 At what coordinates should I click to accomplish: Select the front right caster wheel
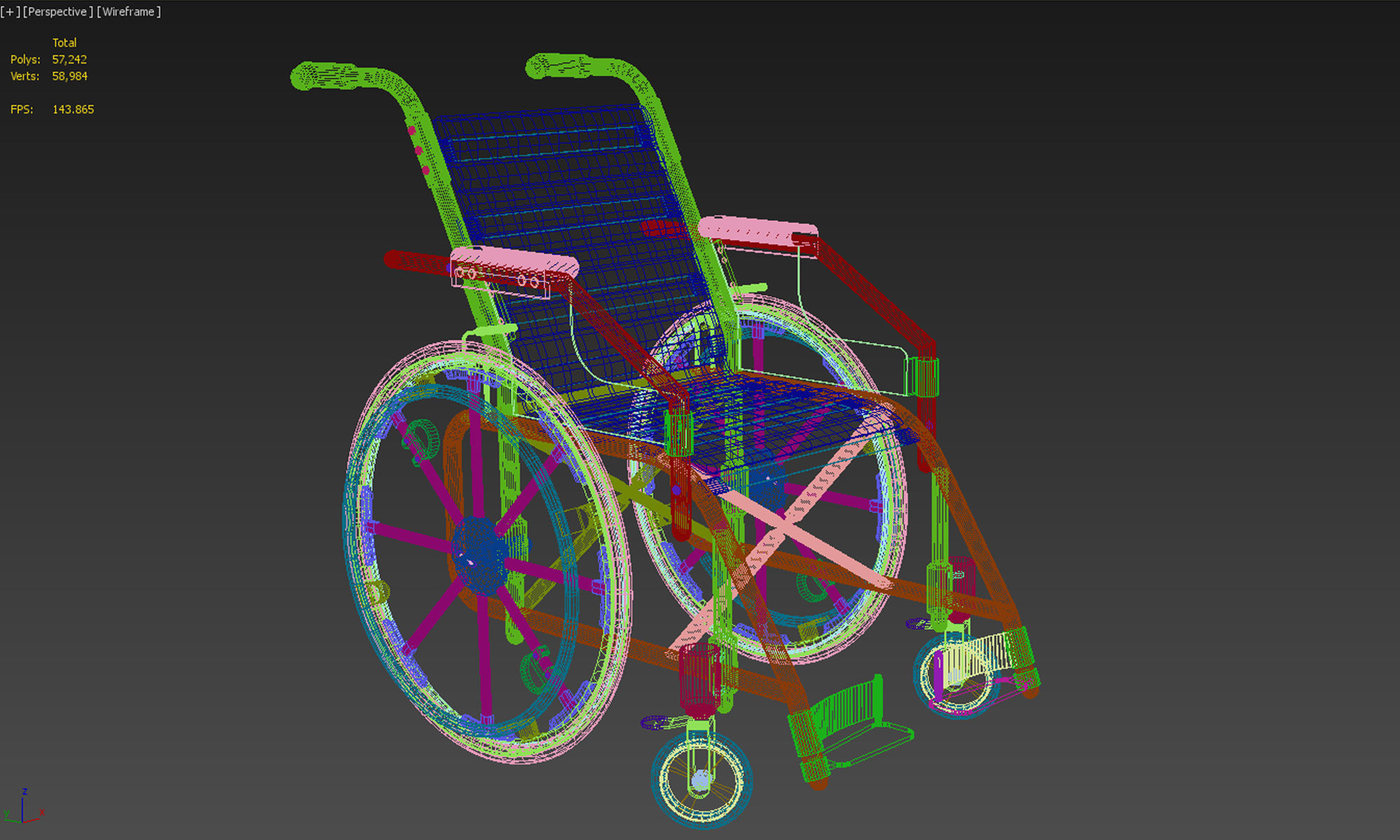point(956,675)
